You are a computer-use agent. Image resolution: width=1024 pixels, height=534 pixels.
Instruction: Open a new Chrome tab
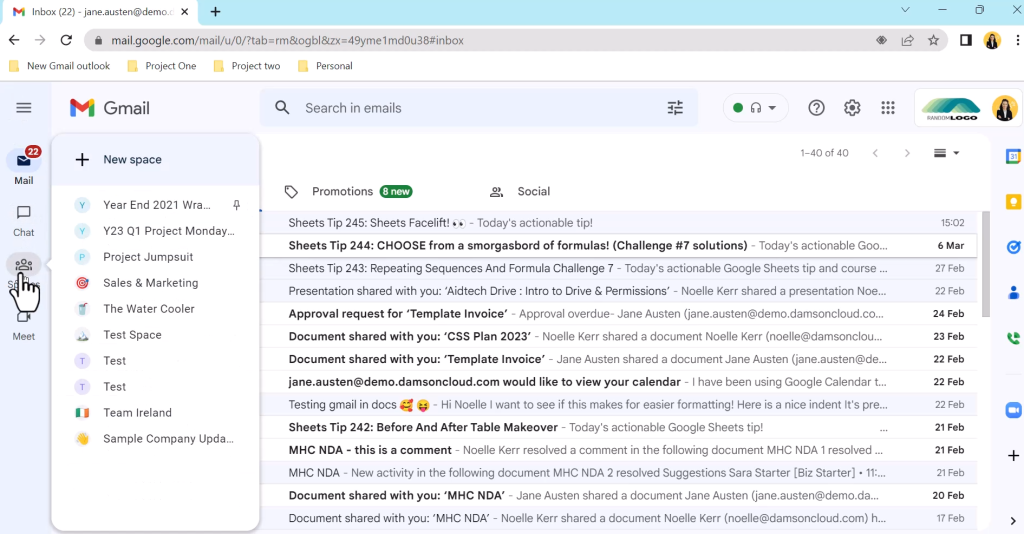[x=216, y=11]
